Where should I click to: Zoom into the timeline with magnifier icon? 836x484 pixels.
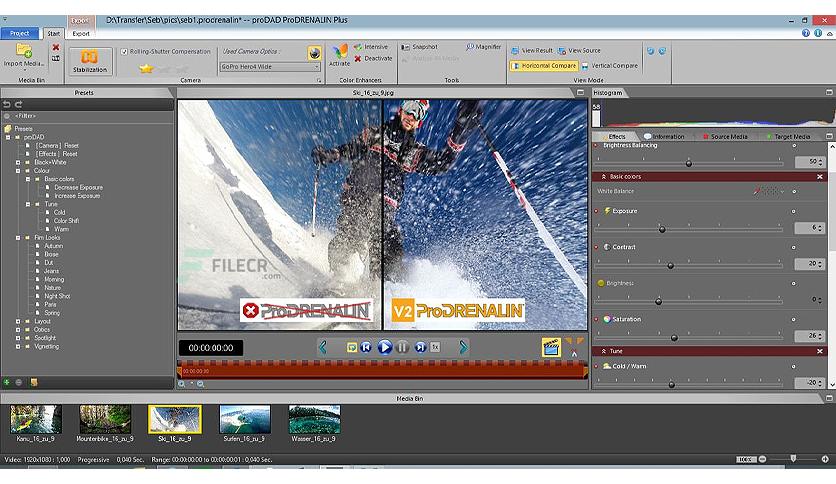[x=182, y=384]
